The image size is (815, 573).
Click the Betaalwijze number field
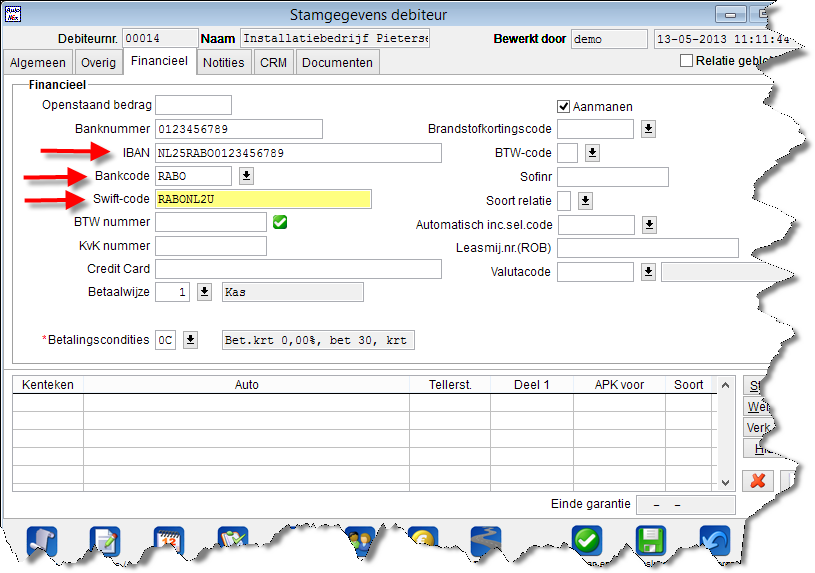tap(173, 292)
